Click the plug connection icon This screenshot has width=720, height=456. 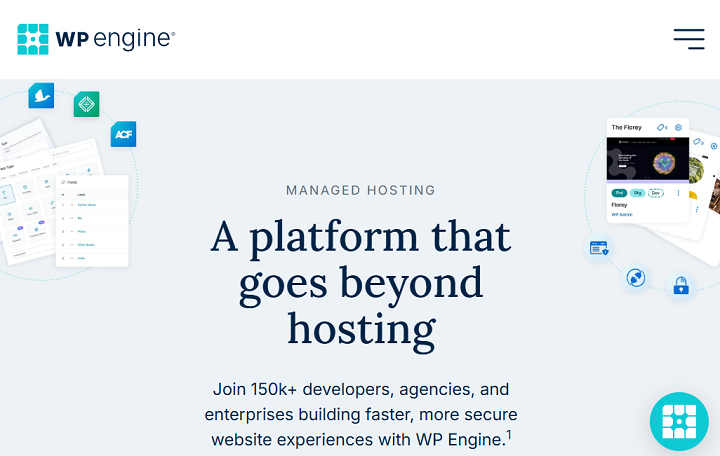click(x=636, y=278)
